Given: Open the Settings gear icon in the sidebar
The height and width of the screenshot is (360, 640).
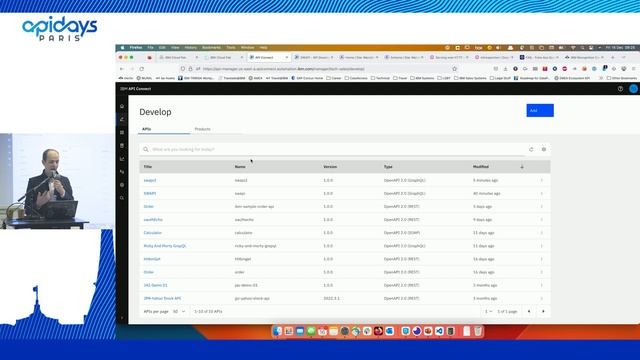Looking at the screenshot, I should [122, 185].
